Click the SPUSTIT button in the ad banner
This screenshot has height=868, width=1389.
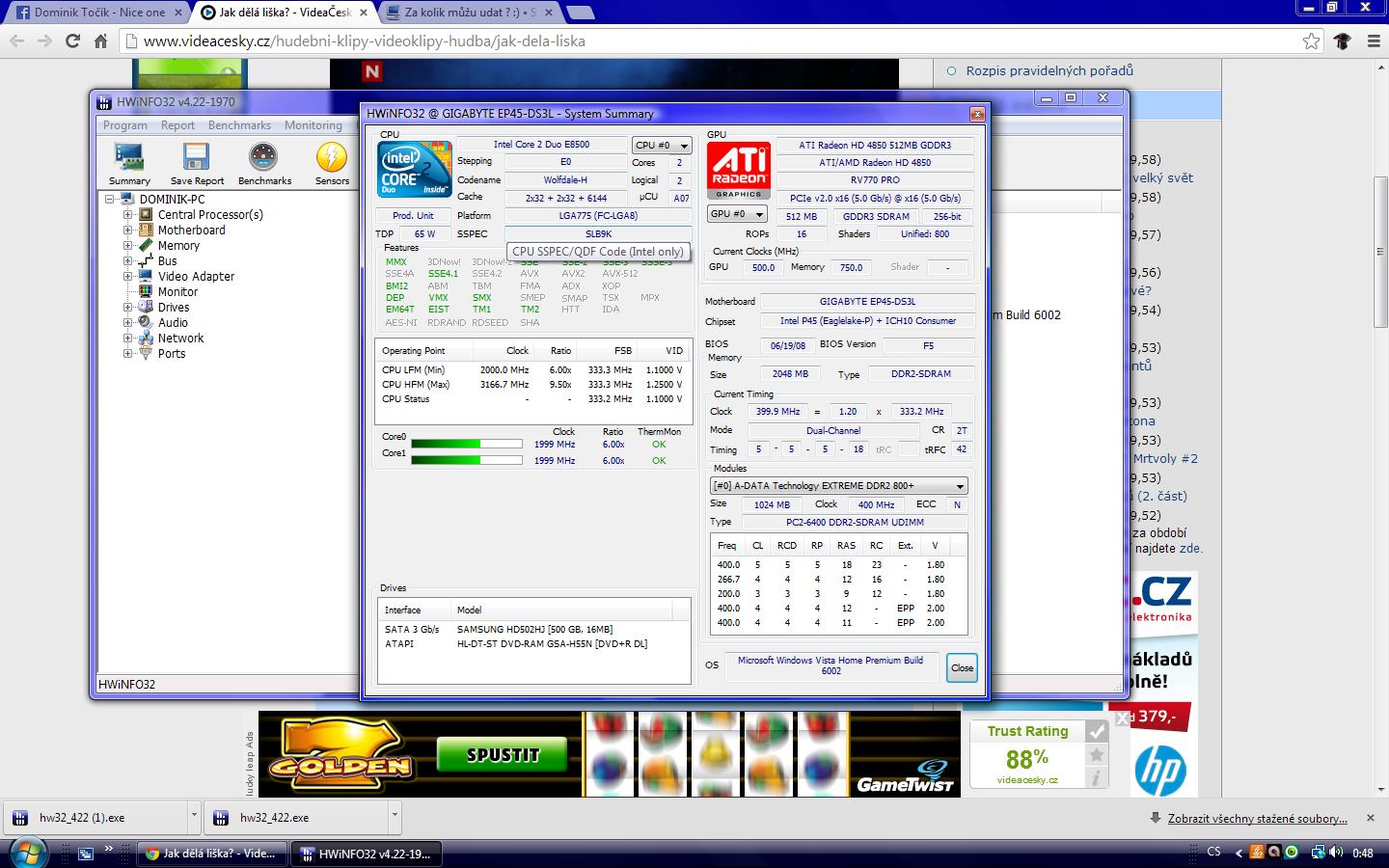click(503, 754)
